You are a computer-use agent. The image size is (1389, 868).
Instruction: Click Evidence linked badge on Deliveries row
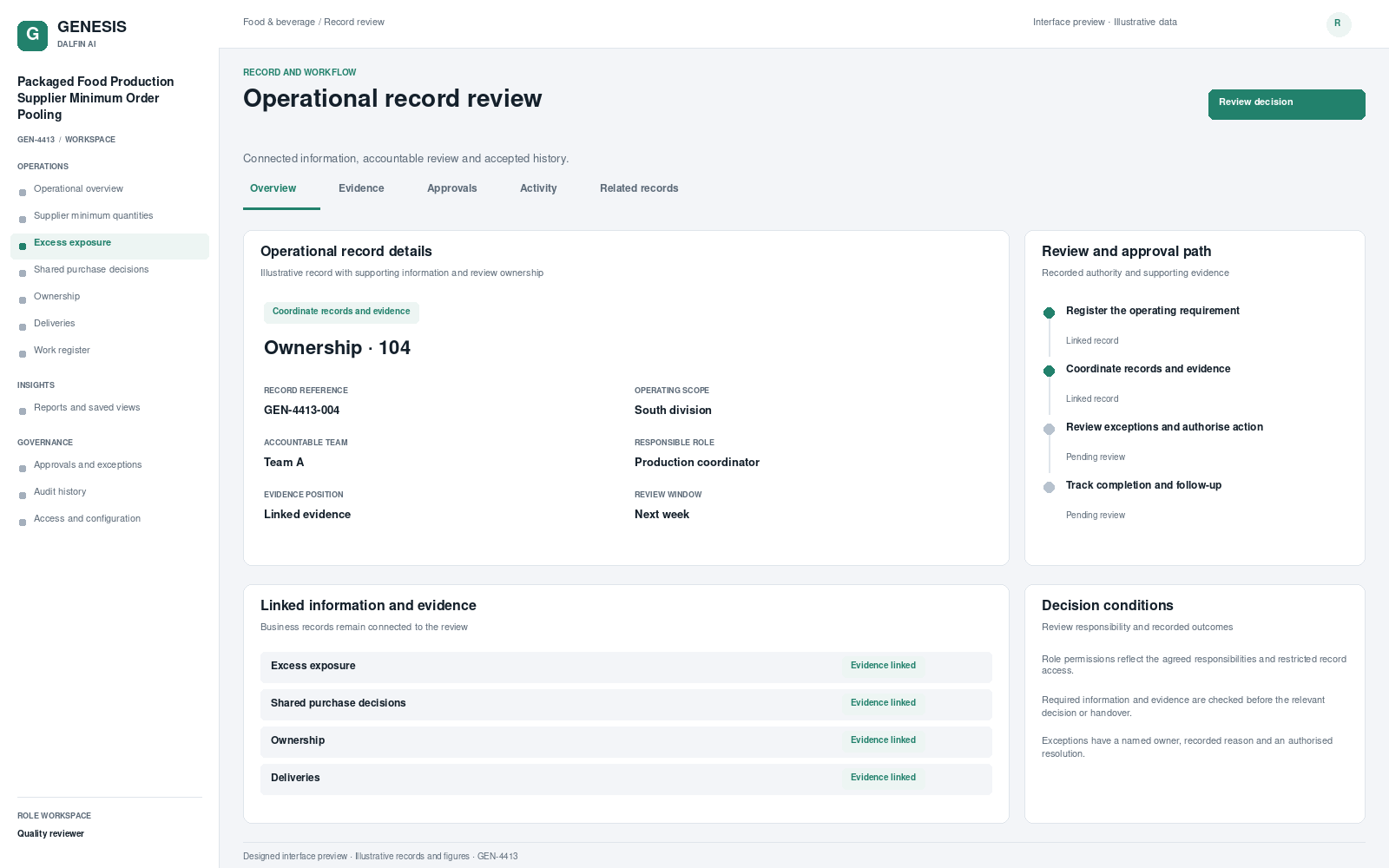883,778
